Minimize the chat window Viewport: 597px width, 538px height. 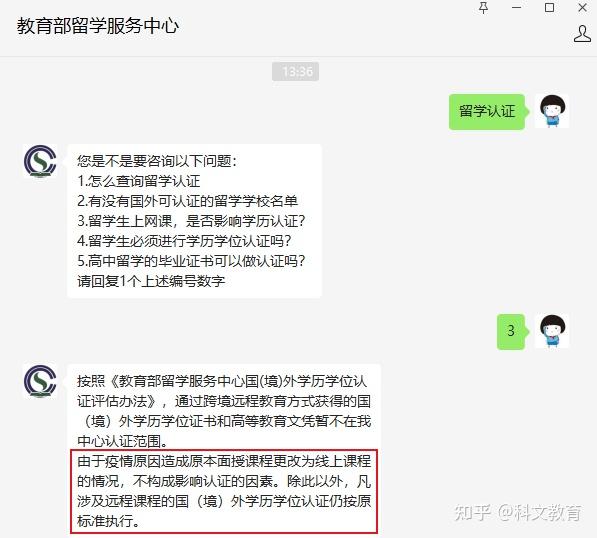[x=516, y=8]
